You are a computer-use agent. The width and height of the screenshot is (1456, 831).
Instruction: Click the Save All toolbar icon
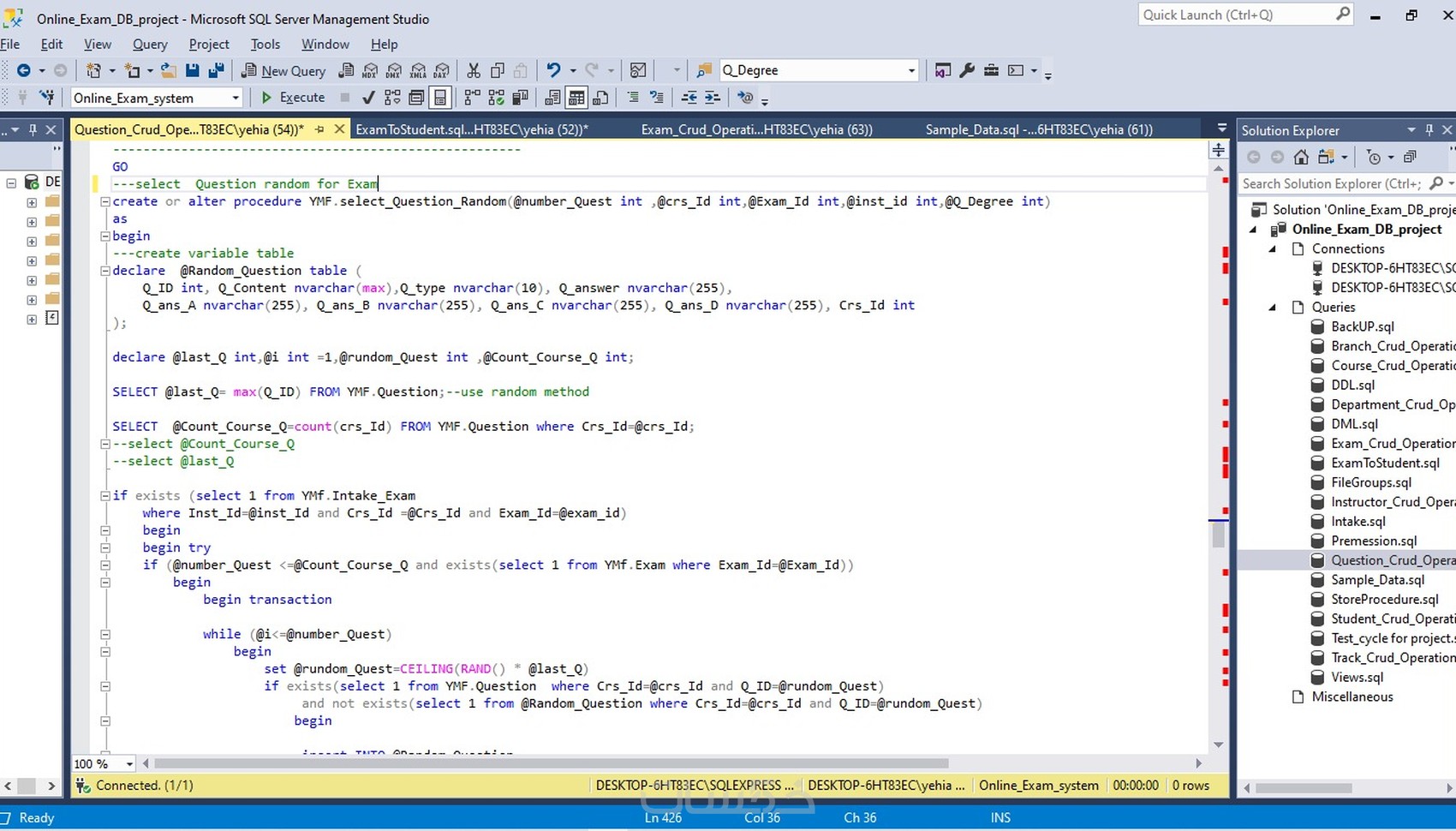[216, 70]
